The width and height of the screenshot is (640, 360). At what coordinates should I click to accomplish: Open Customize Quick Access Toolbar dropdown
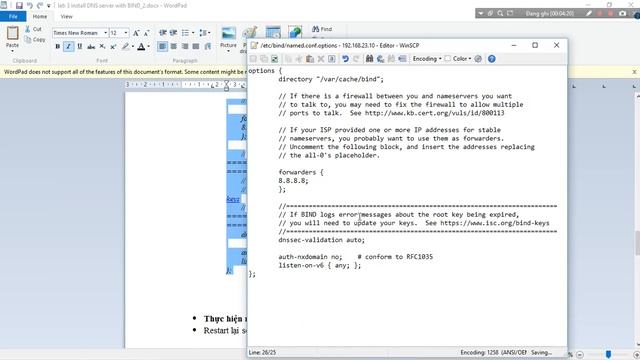point(49,6)
